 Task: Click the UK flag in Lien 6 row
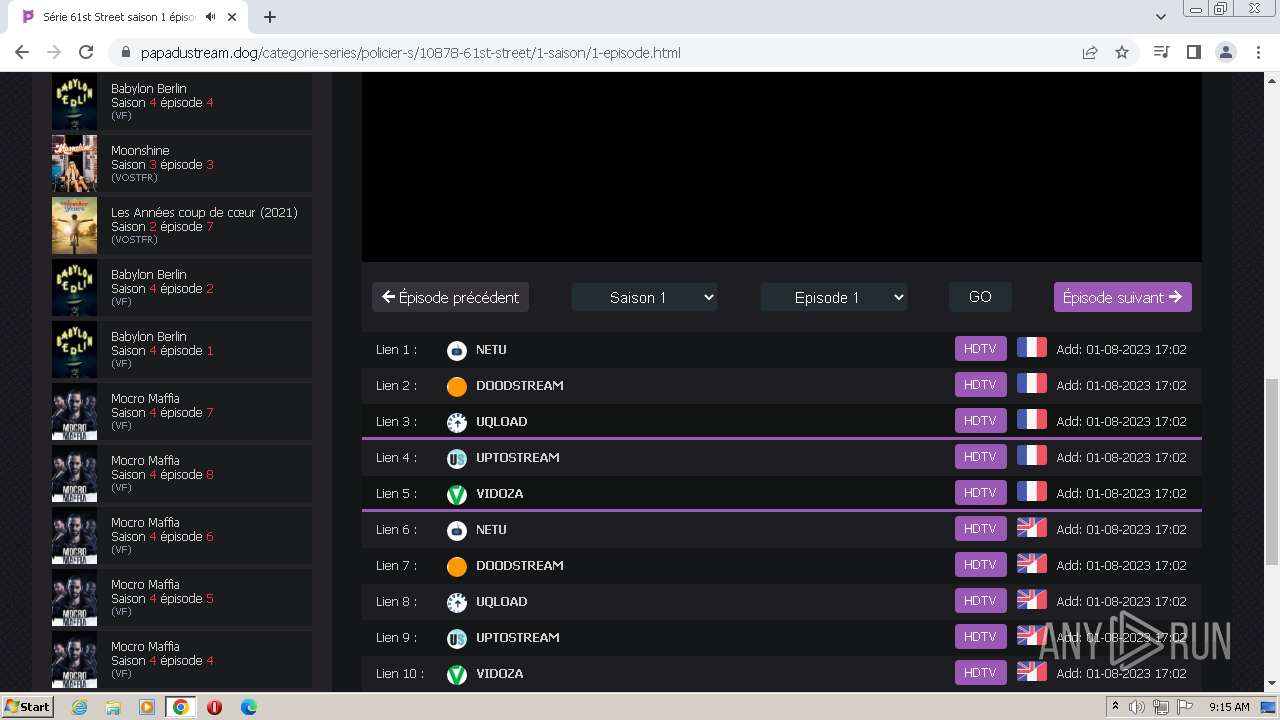(1031, 528)
